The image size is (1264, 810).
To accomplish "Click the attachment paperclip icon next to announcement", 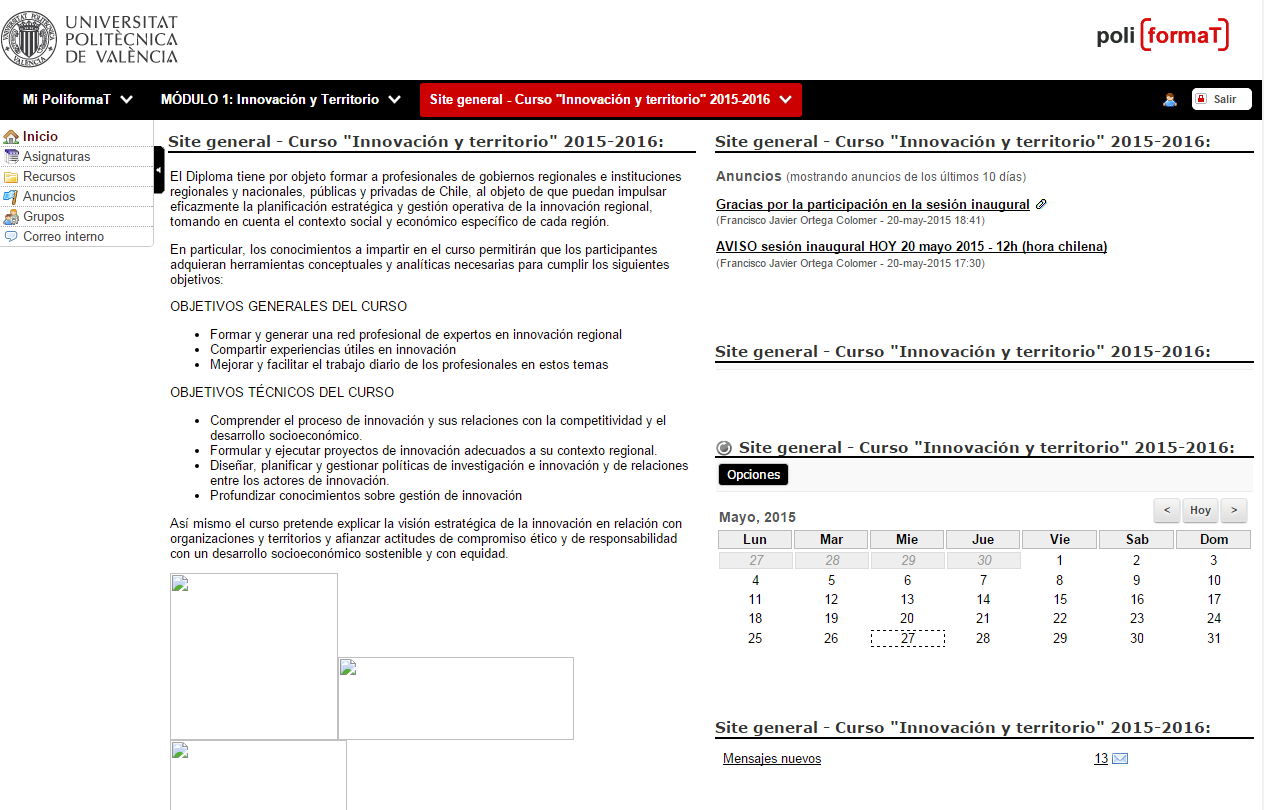I will point(1041,204).
